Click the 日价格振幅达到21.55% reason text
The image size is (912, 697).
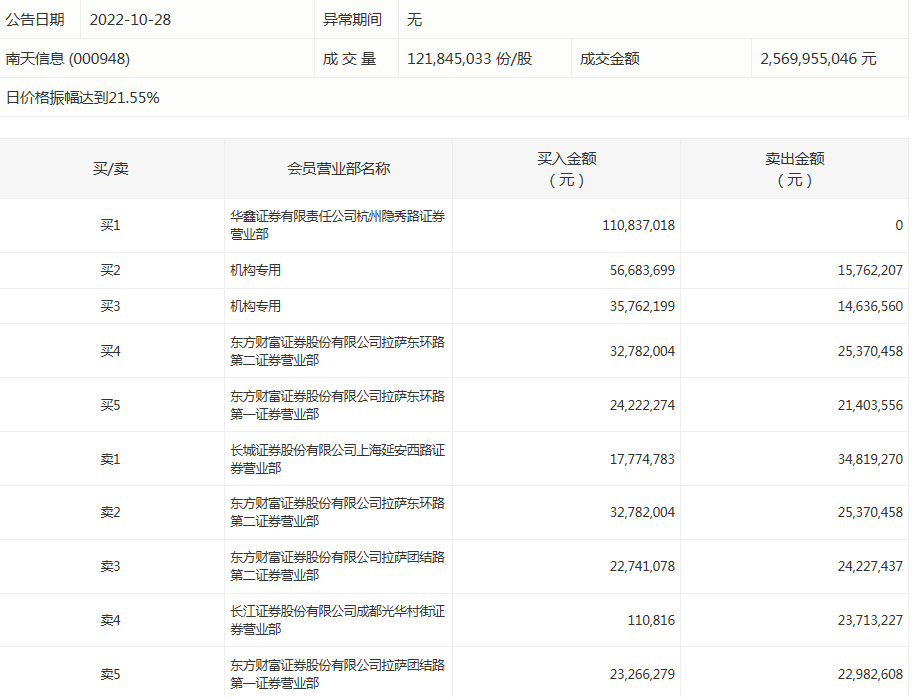click(83, 98)
